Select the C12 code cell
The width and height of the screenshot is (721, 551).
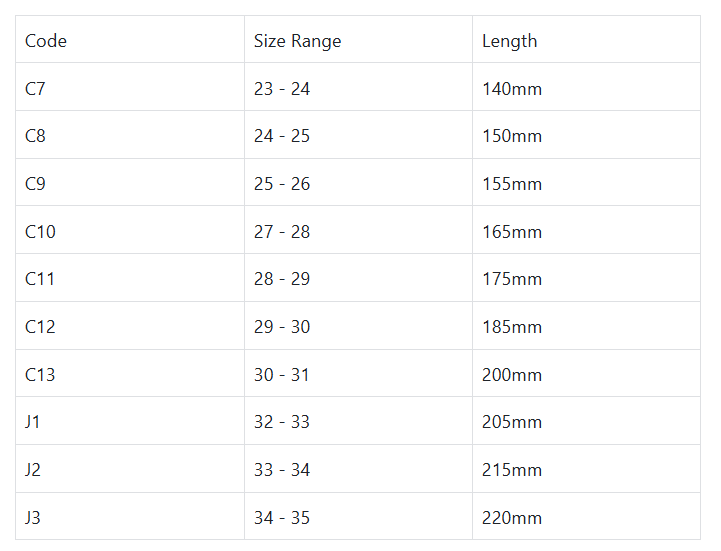[x=41, y=327]
